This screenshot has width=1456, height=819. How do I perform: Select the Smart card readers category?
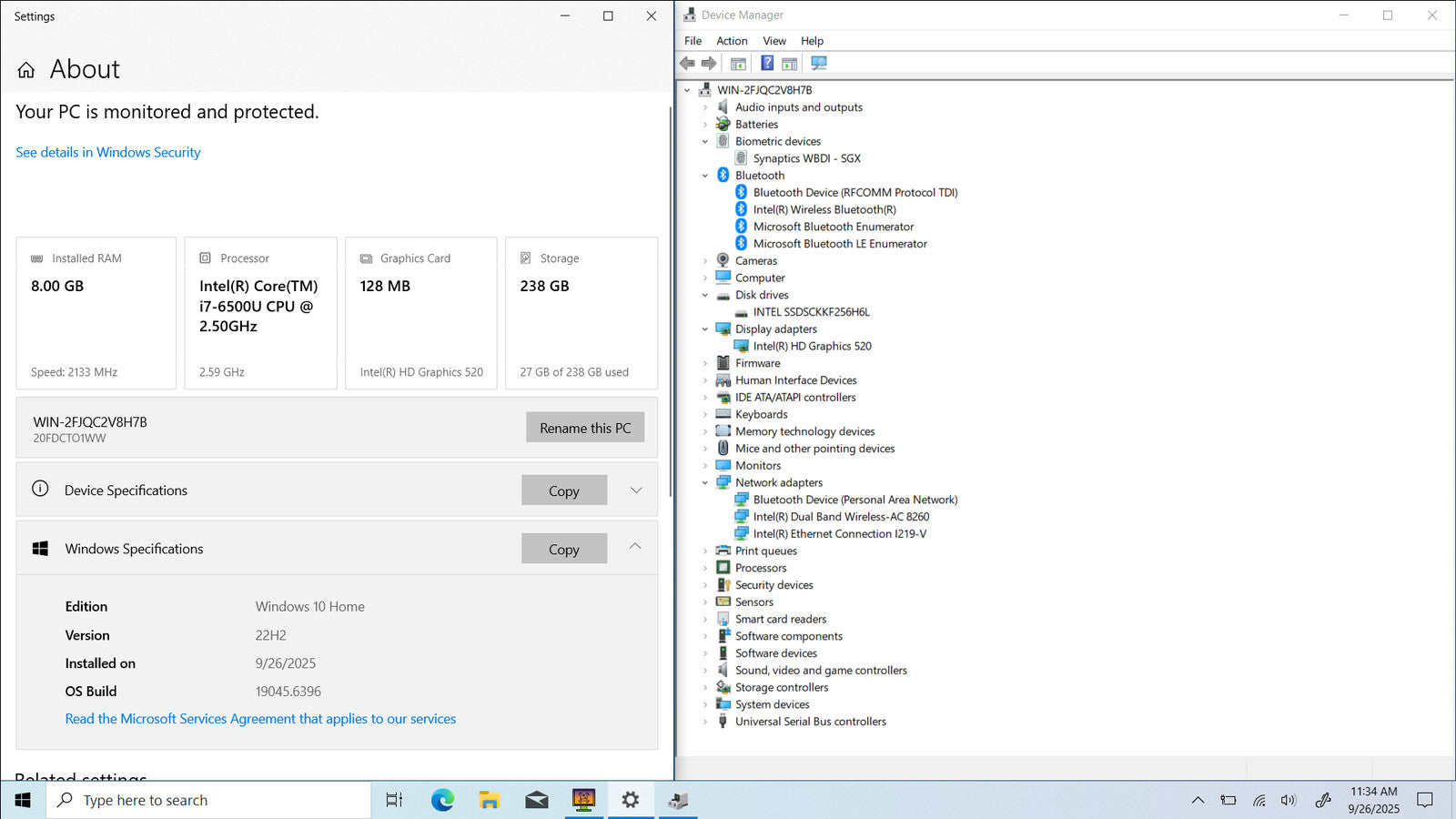(781, 620)
